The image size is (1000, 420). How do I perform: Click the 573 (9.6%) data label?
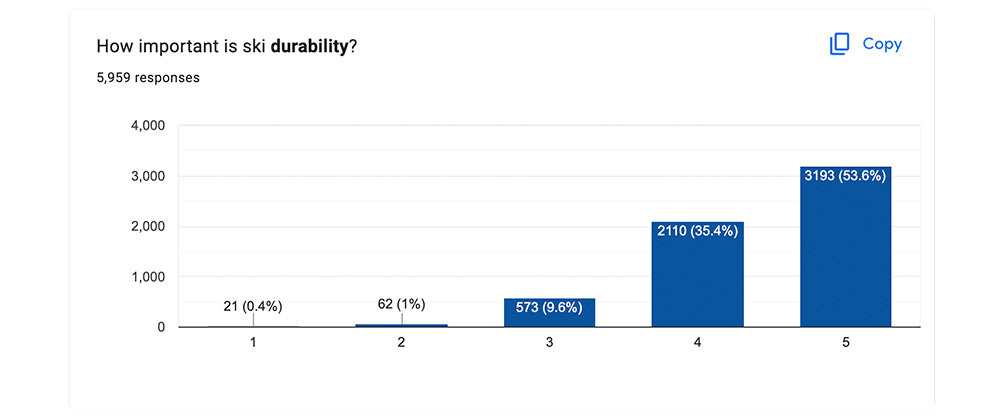[x=549, y=308]
